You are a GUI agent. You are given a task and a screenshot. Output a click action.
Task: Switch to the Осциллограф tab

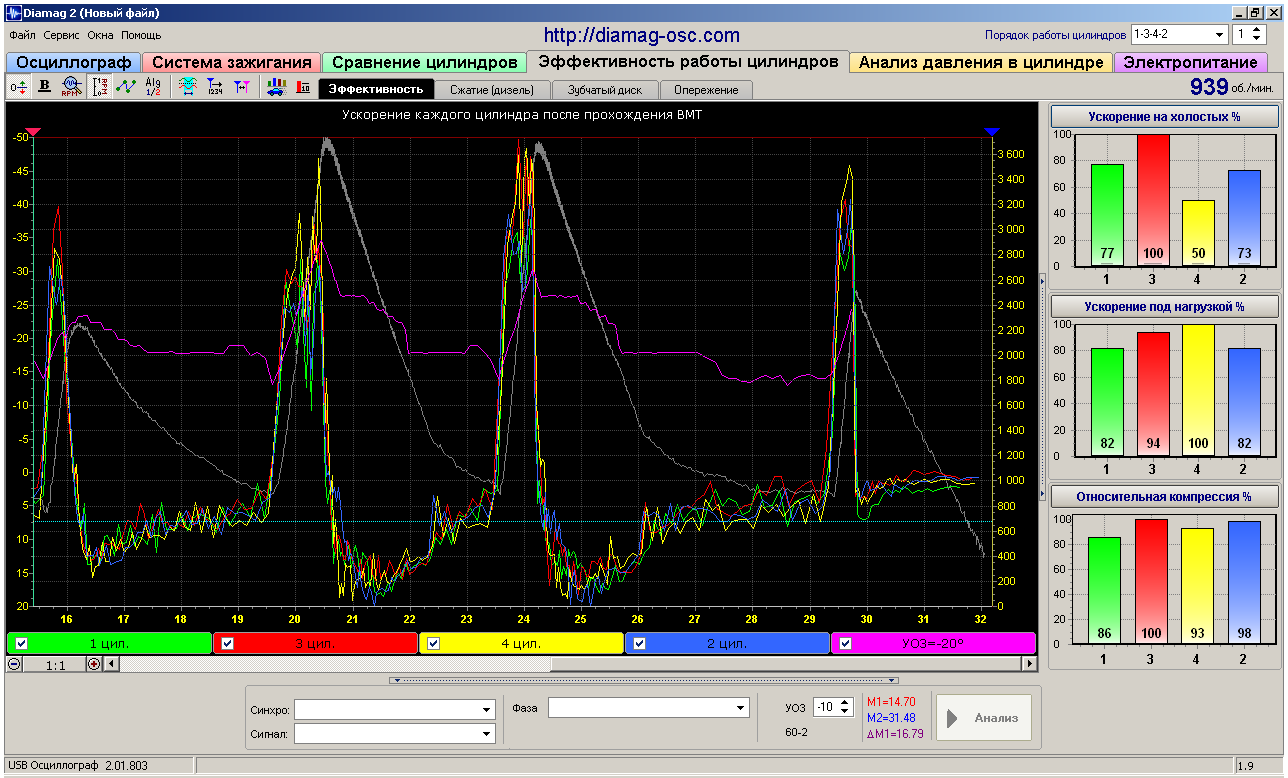tap(74, 62)
